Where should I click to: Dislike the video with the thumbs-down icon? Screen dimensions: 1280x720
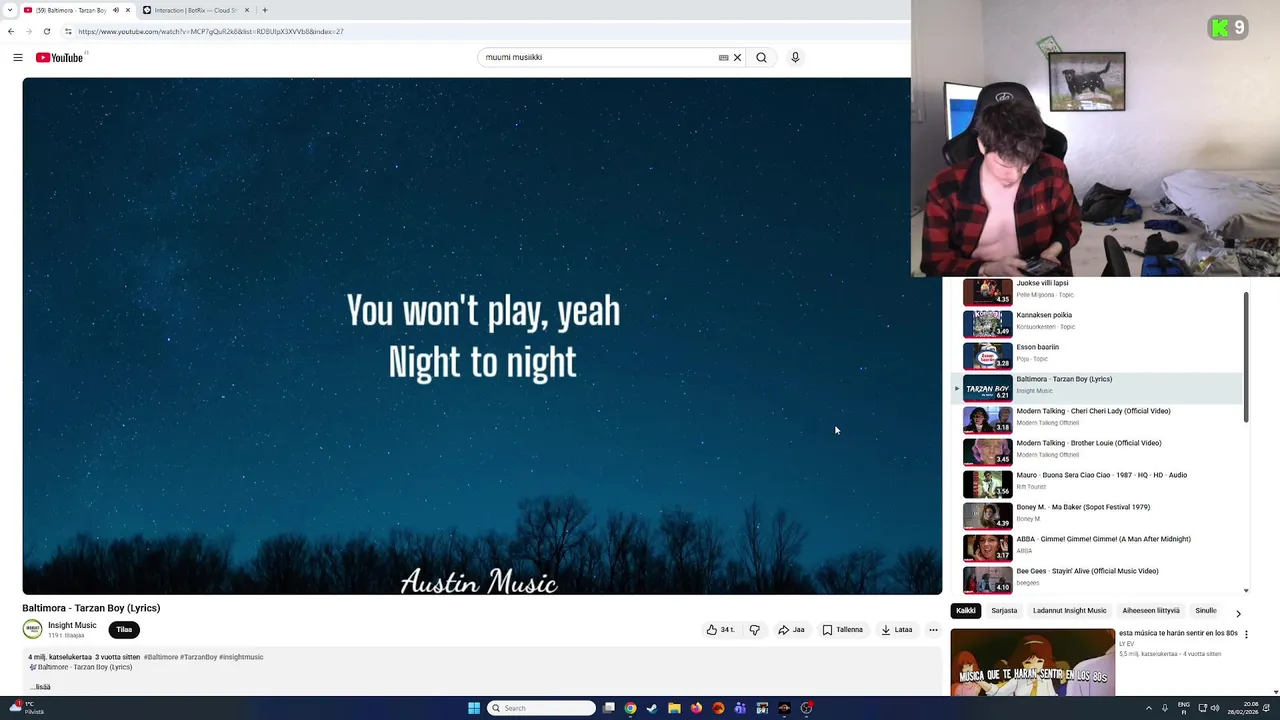pyautogui.click(x=755, y=630)
